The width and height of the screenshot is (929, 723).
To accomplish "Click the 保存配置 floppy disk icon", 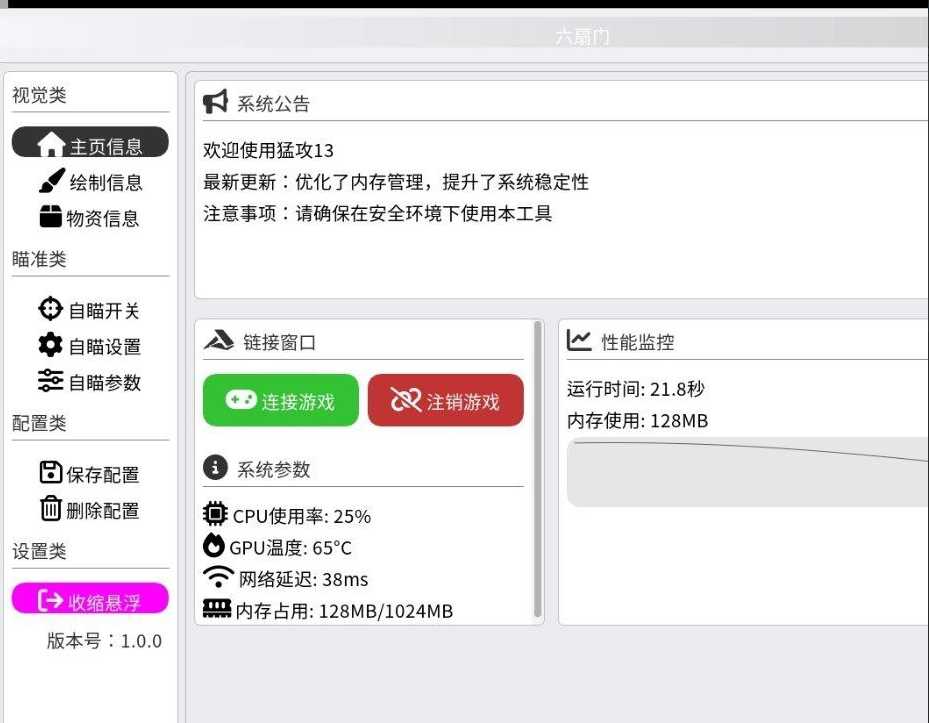I will pyautogui.click(x=51, y=473).
